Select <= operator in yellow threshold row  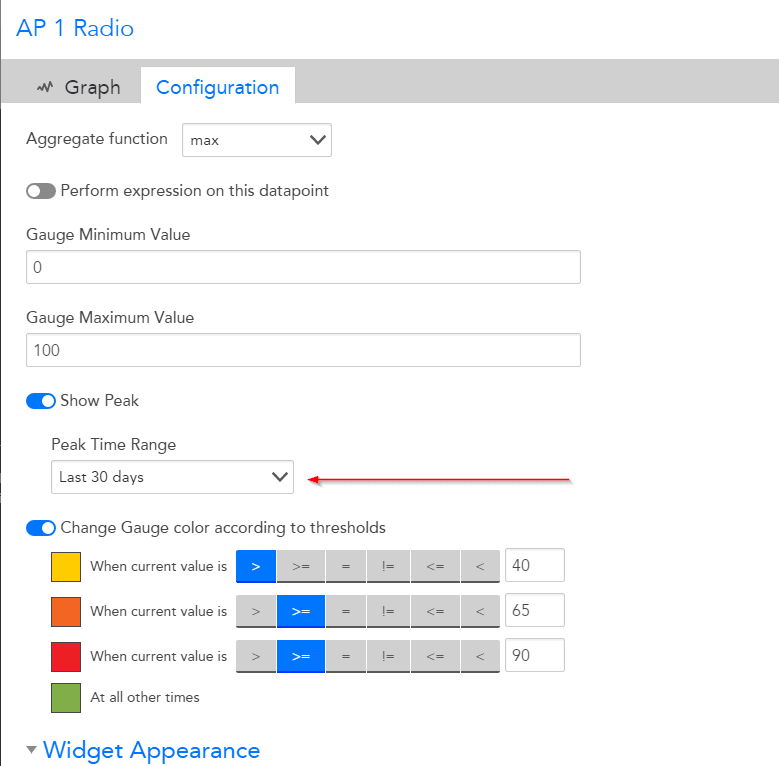point(435,566)
